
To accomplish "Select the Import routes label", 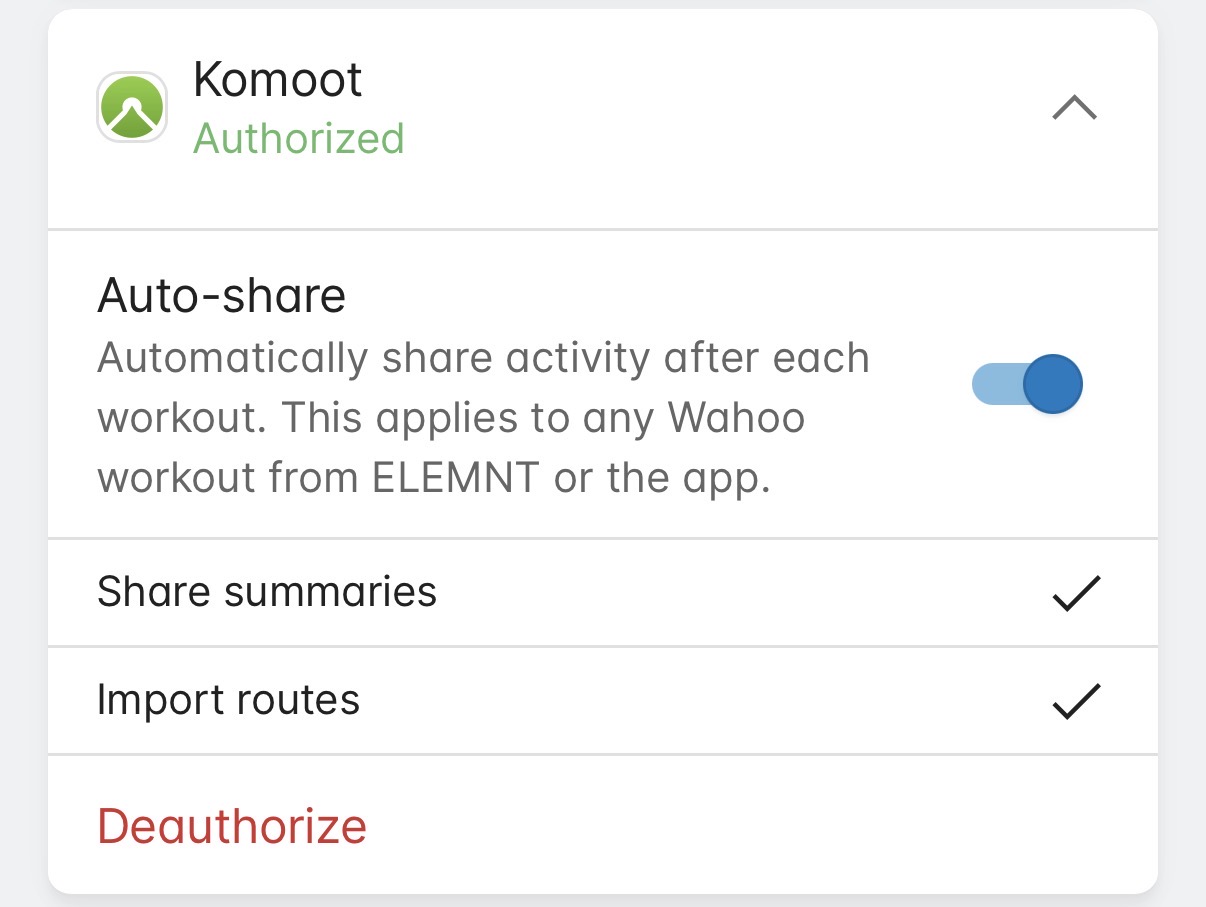I will [228, 700].
